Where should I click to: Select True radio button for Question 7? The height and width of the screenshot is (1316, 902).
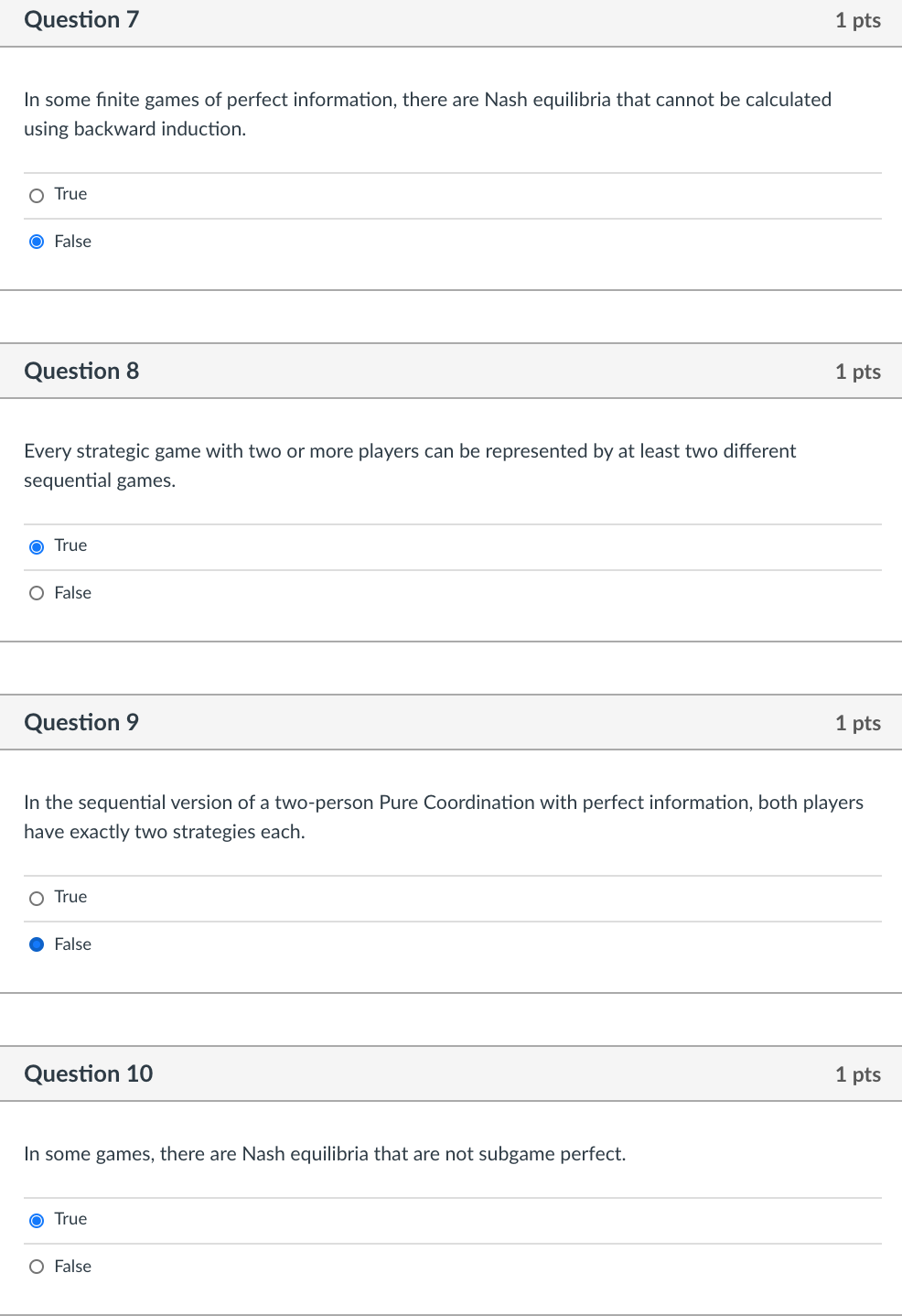(37, 195)
